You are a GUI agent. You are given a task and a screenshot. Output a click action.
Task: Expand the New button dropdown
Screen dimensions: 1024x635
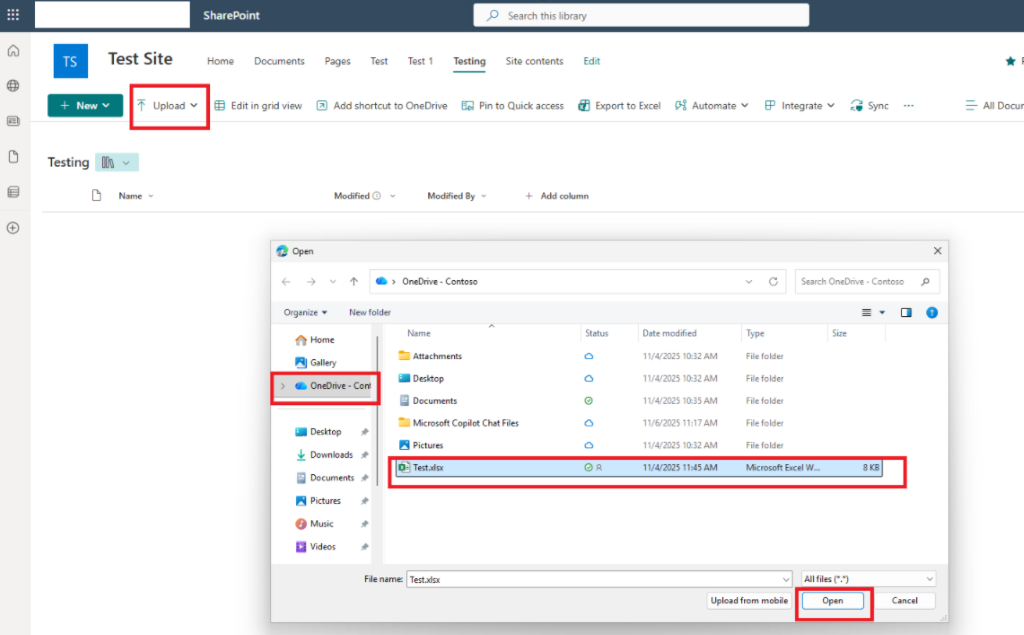tap(106, 105)
